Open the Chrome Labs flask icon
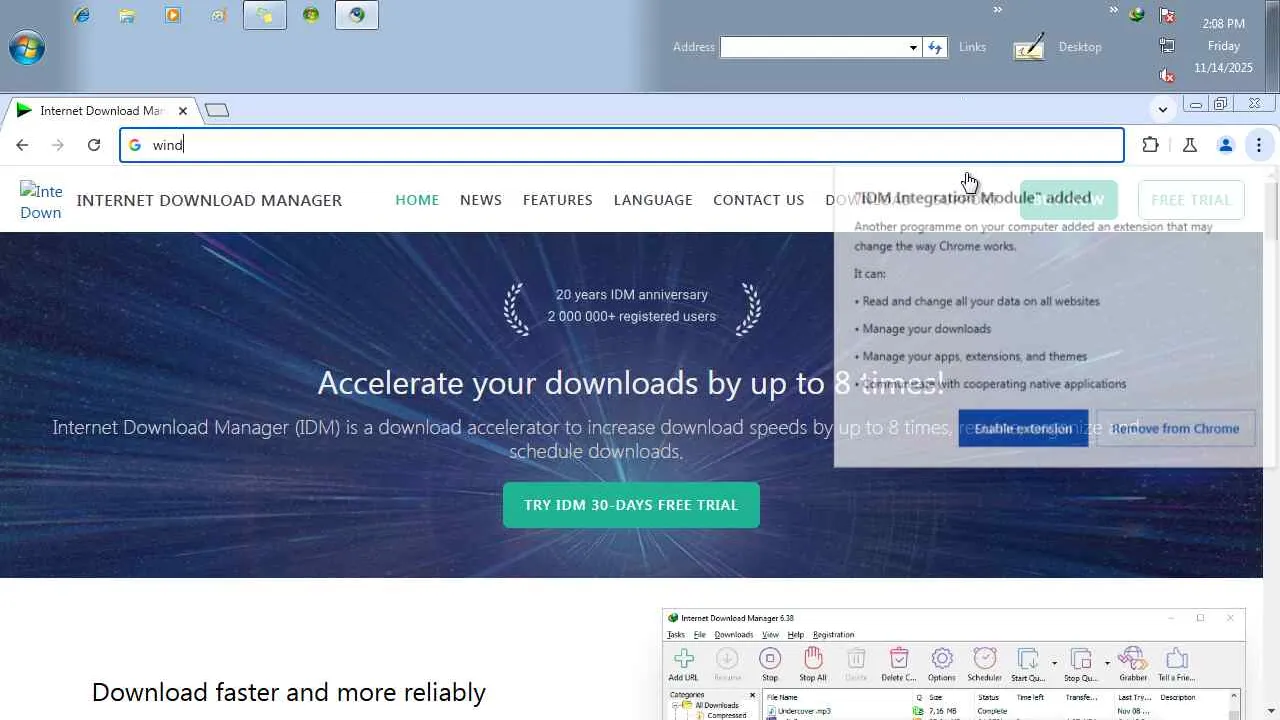Screen dimensions: 1280x720 click(1190, 145)
